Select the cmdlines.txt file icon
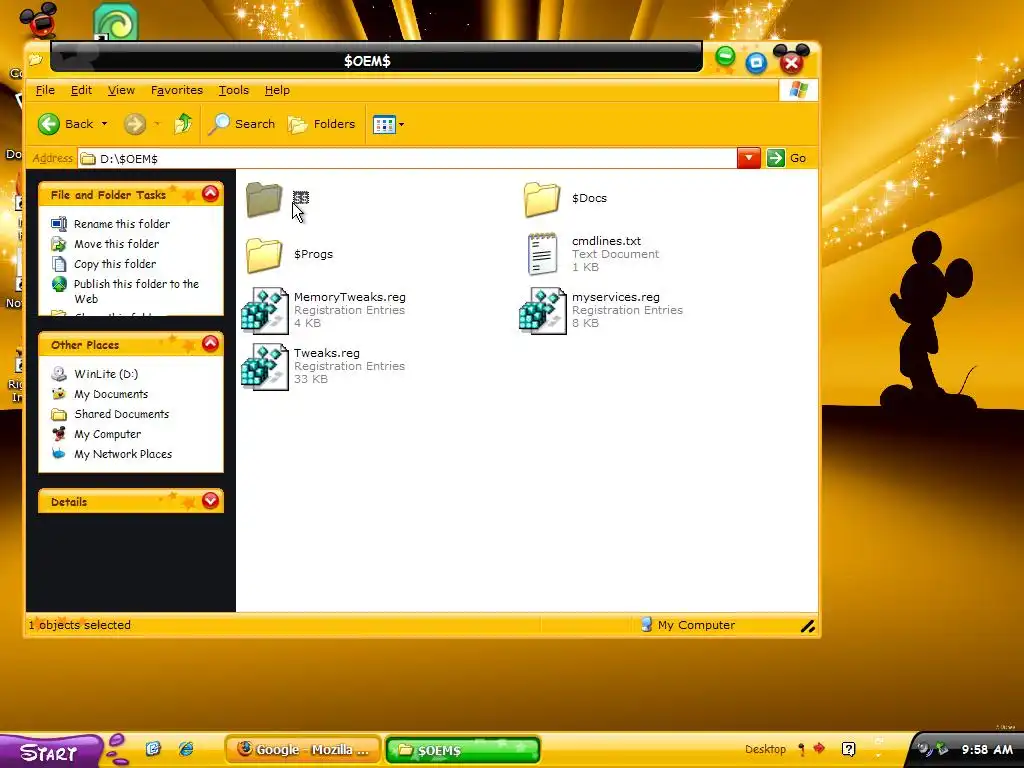Screen dimensions: 1024x768 coord(542,254)
